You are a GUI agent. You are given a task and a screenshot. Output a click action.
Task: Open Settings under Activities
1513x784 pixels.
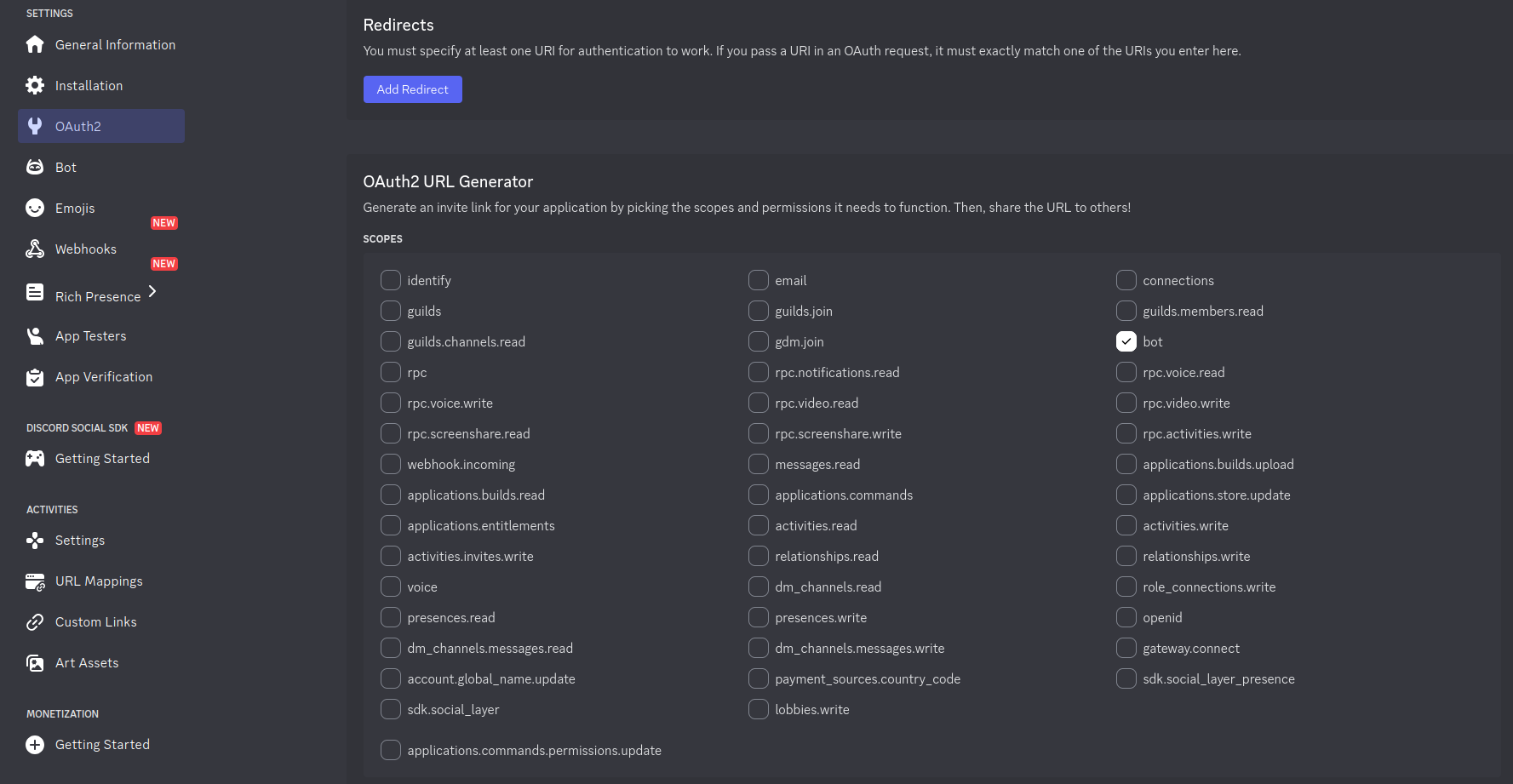point(80,540)
